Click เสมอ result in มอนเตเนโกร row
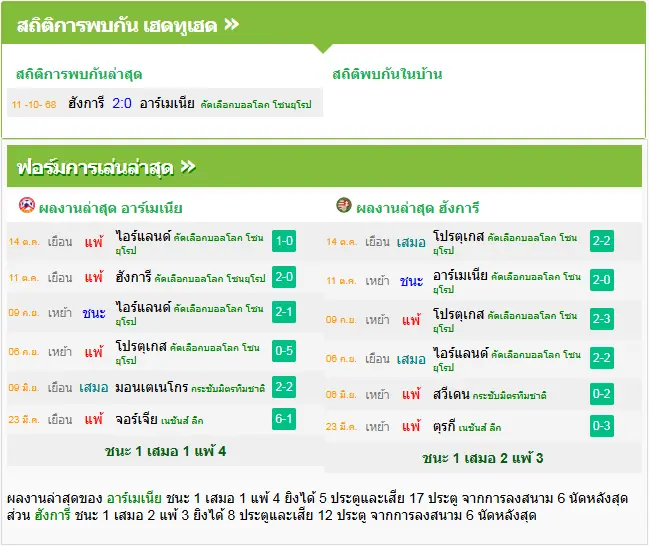This screenshot has width=649, height=546. pos(94,388)
